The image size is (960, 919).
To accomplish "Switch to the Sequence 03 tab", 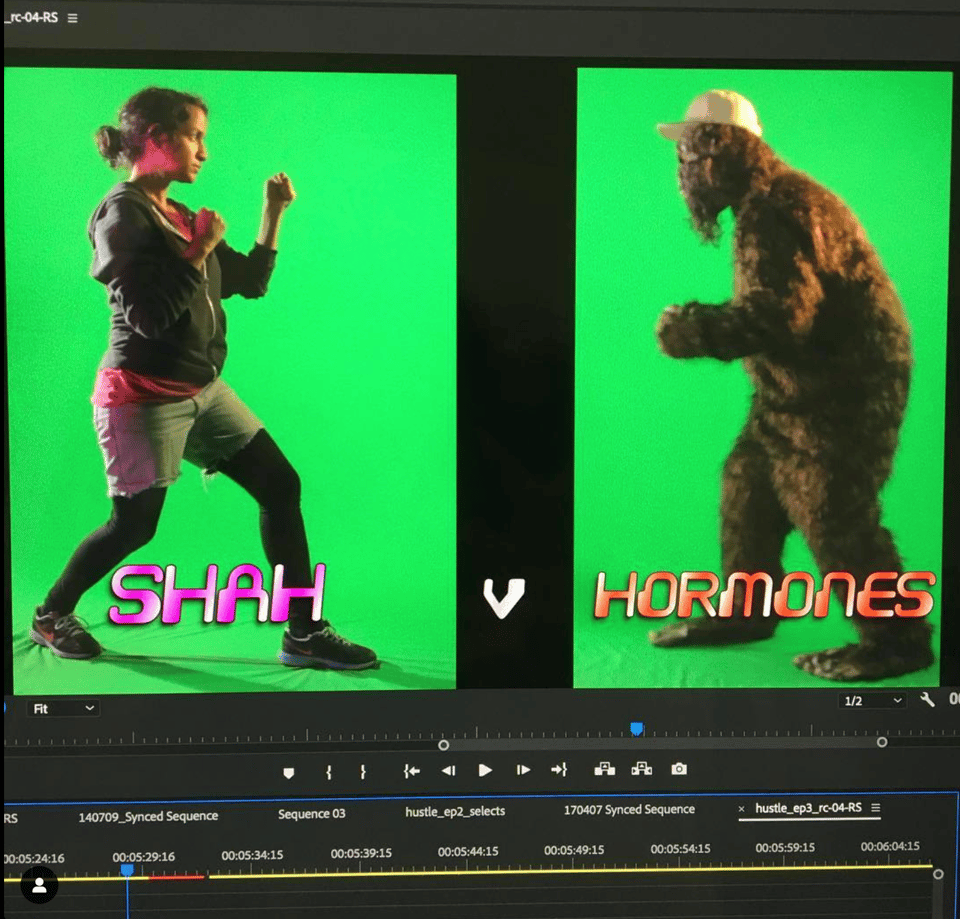I will (x=311, y=814).
